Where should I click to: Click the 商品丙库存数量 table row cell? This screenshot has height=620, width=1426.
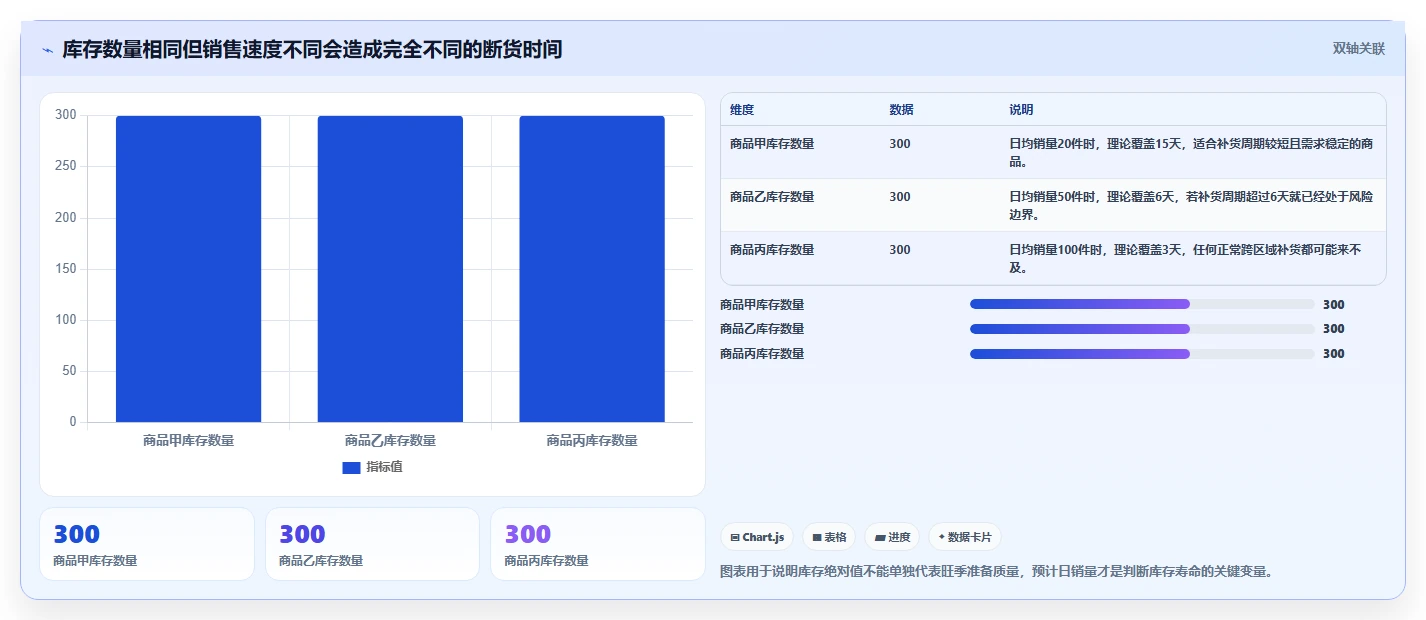pyautogui.click(x=772, y=250)
